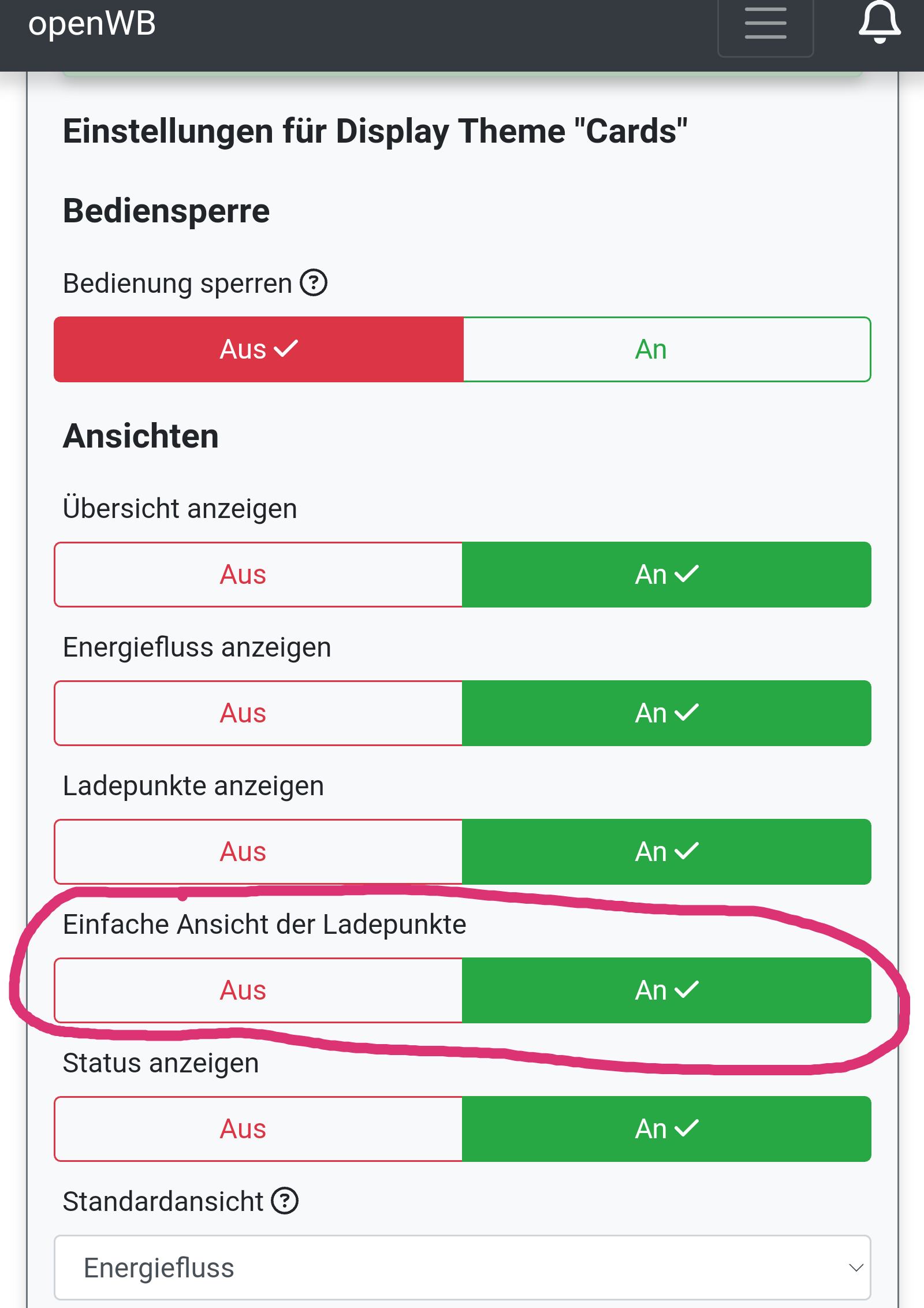
Task: Show help for Bedienung sperren
Action: pos(314,283)
